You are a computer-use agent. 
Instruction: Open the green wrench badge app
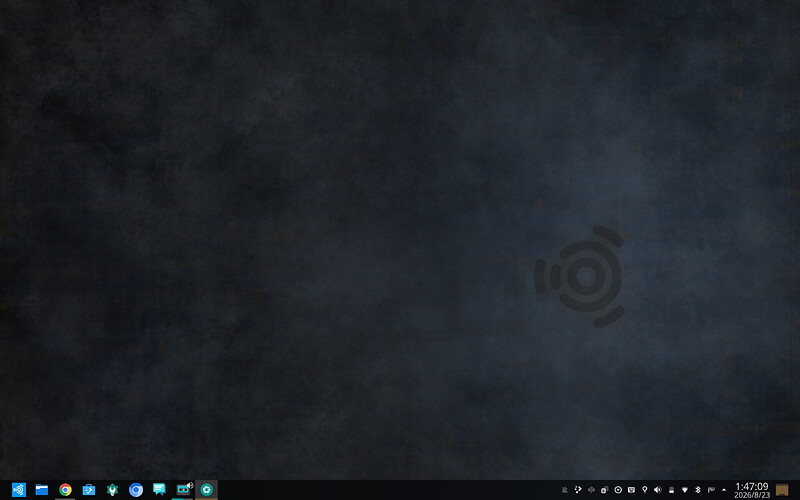112,490
